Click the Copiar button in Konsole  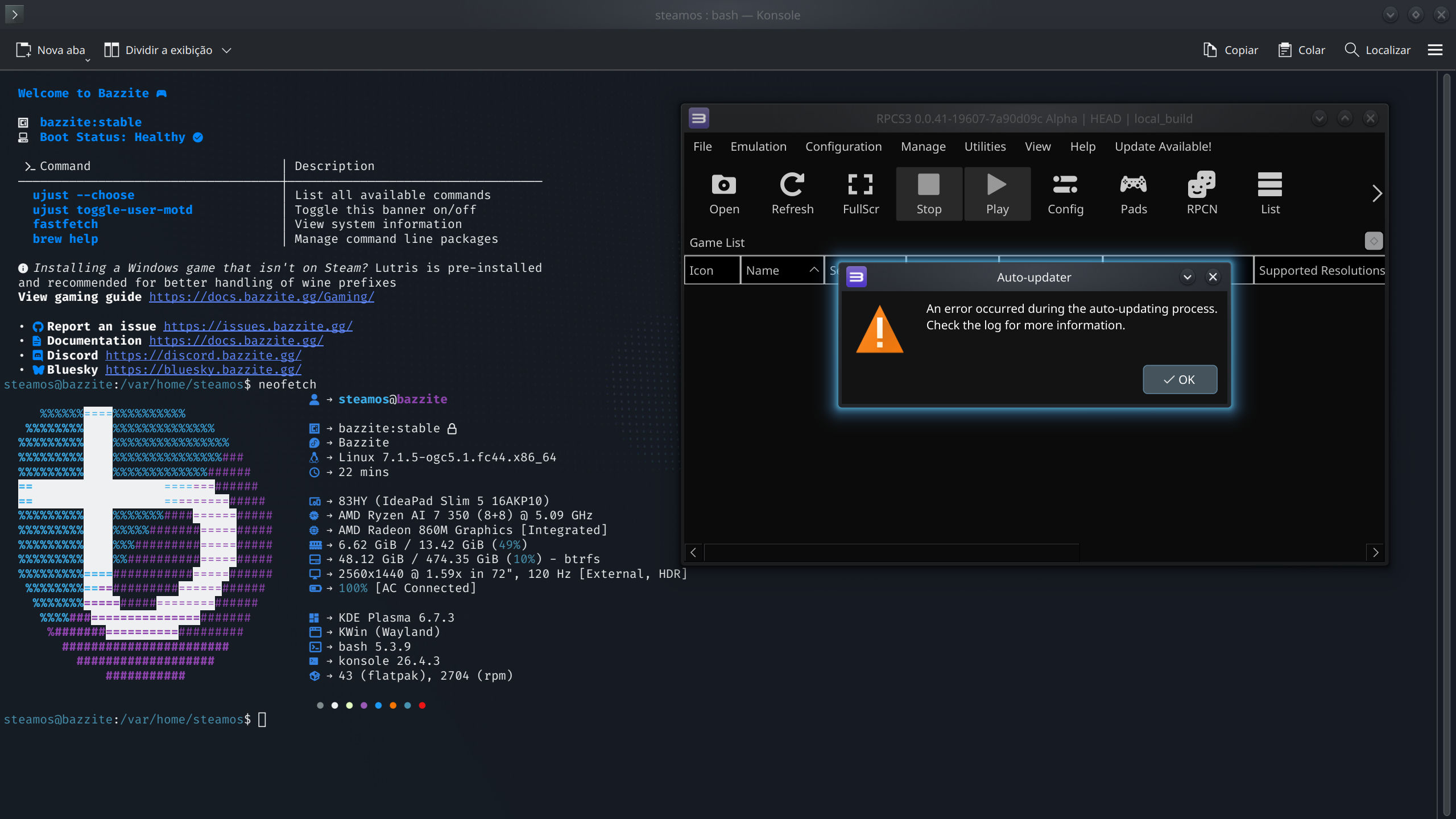coord(1231,50)
